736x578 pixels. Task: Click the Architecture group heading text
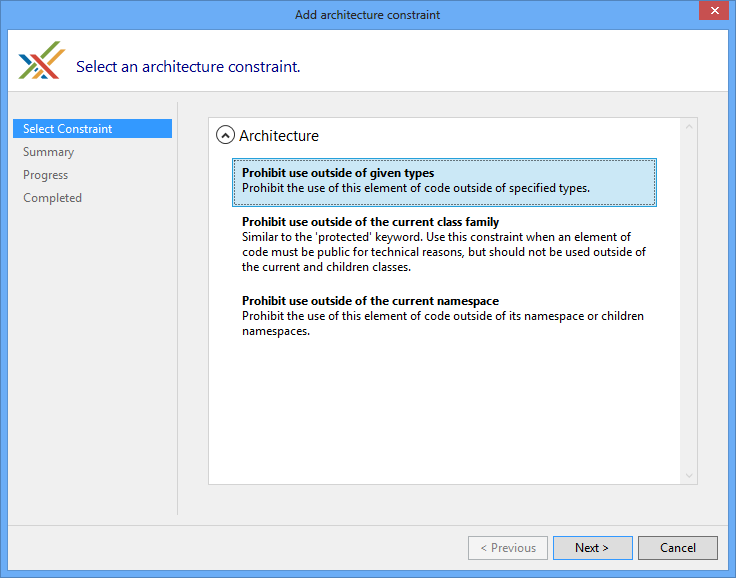279,136
